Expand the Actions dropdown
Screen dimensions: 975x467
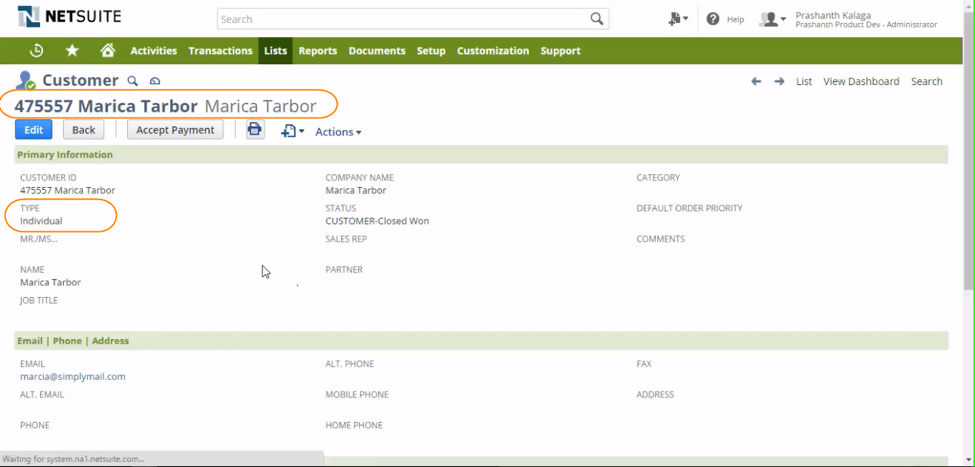(x=338, y=132)
